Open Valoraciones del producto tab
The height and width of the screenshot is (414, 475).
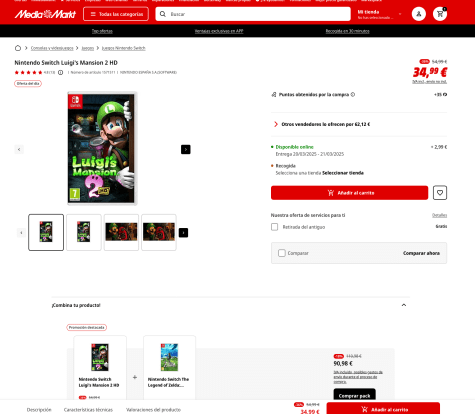pos(153,410)
